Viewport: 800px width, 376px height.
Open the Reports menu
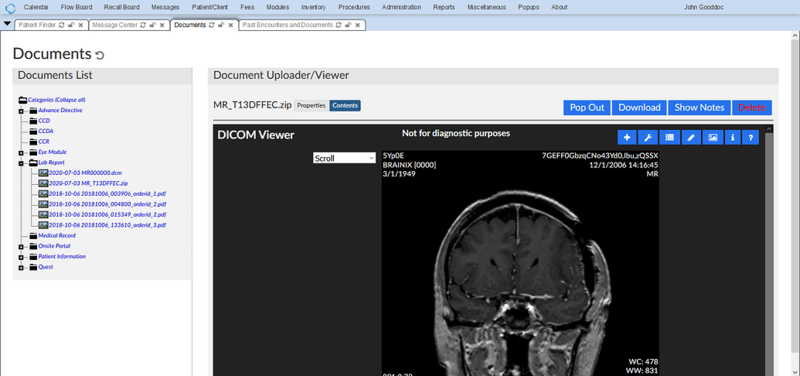pos(444,8)
